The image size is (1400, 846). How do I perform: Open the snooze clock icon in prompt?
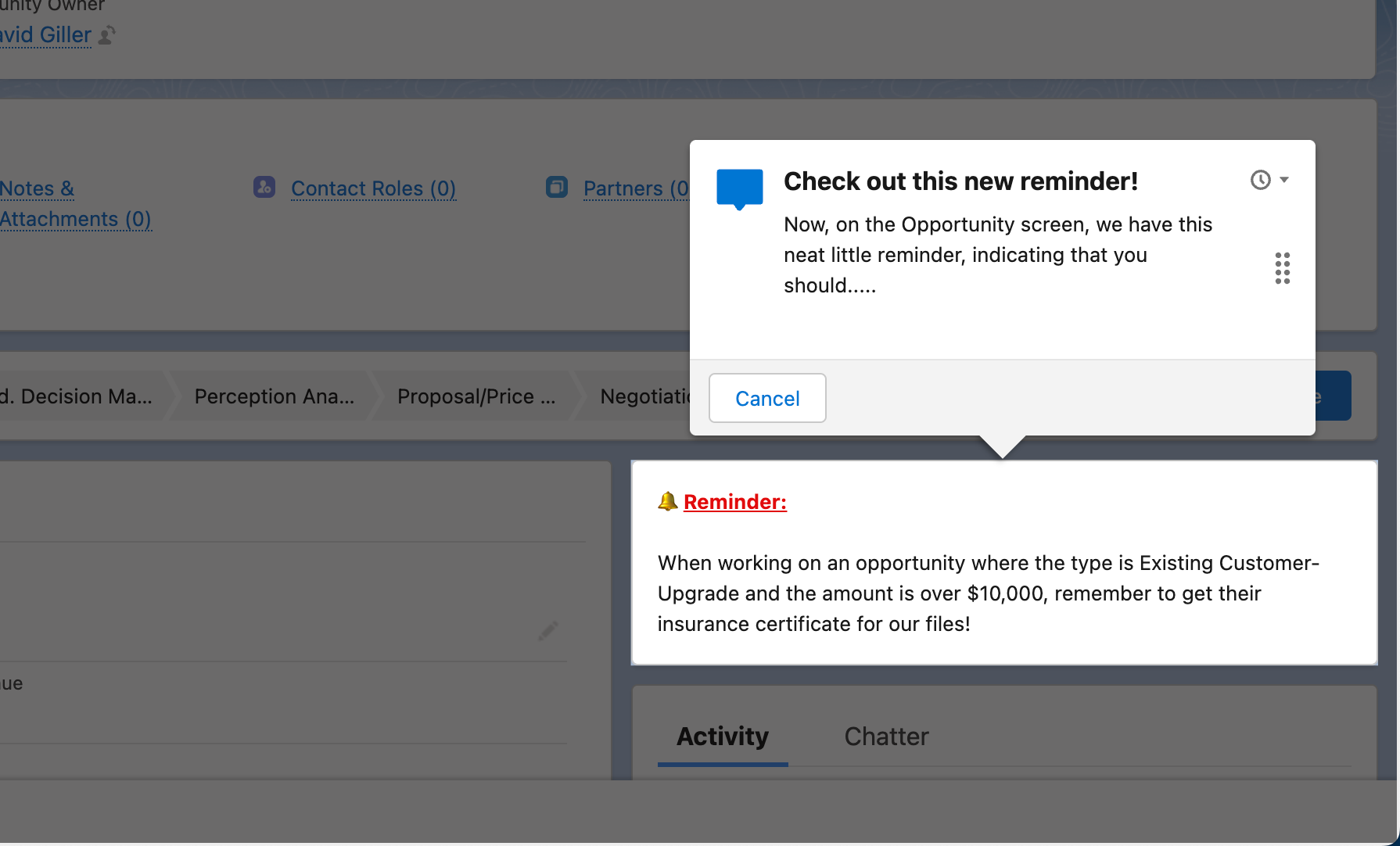(1260, 180)
